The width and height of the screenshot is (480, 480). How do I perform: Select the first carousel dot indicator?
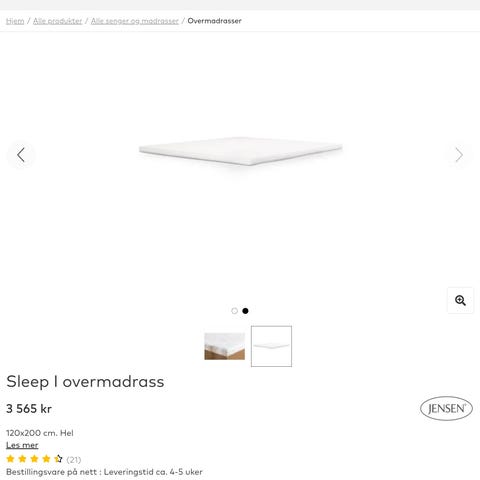(234, 311)
